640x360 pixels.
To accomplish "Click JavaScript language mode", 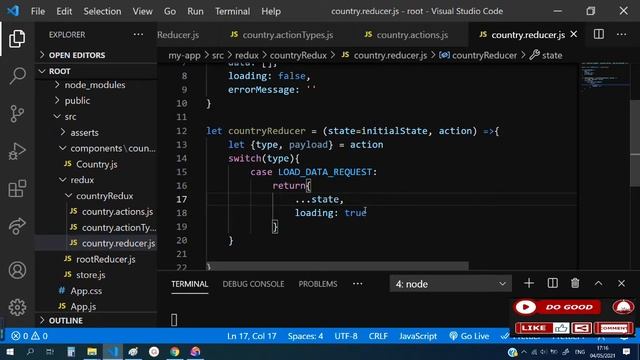I will pyautogui.click(x=418, y=336).
